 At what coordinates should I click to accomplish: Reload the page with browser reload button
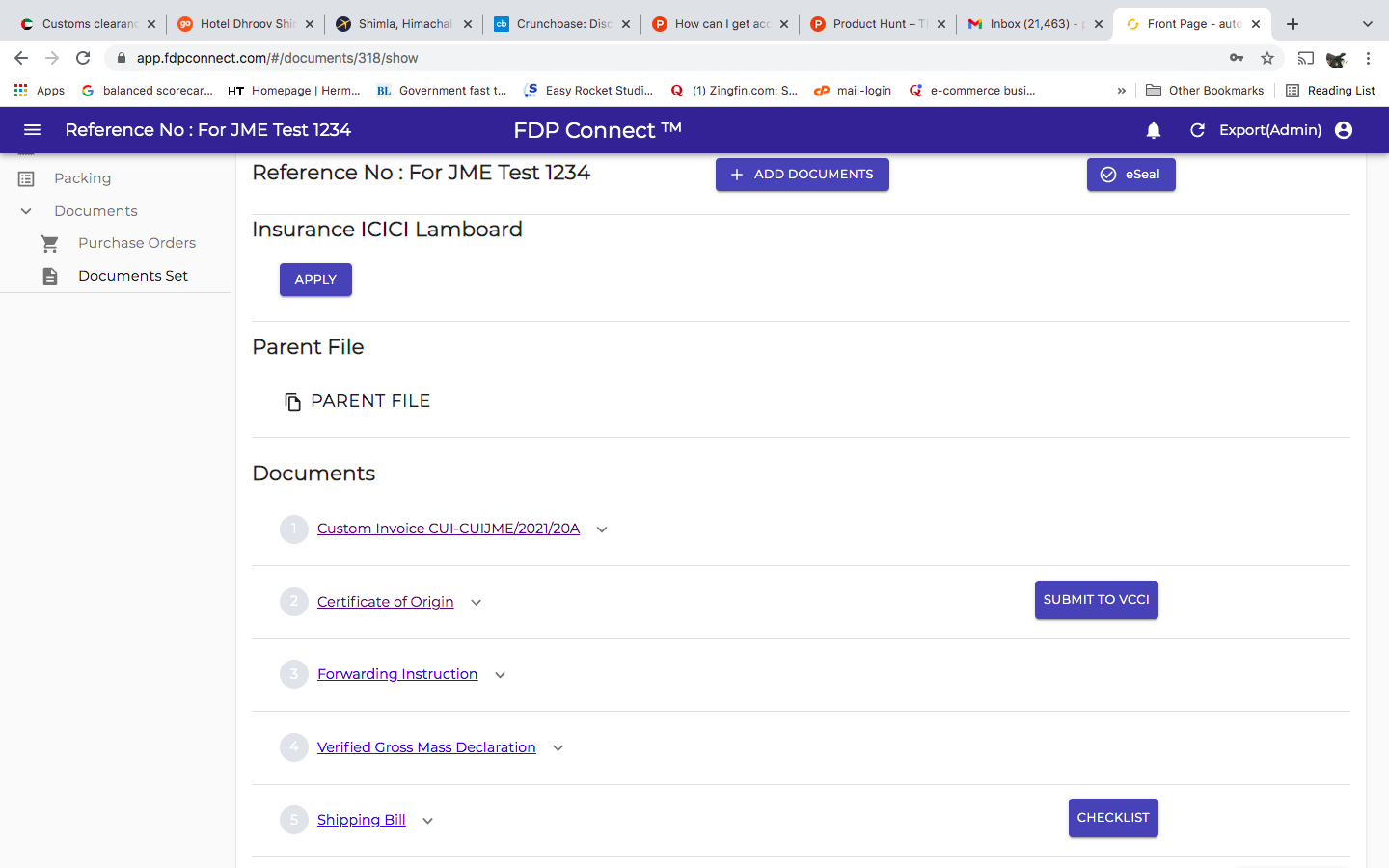pos(83,58)
